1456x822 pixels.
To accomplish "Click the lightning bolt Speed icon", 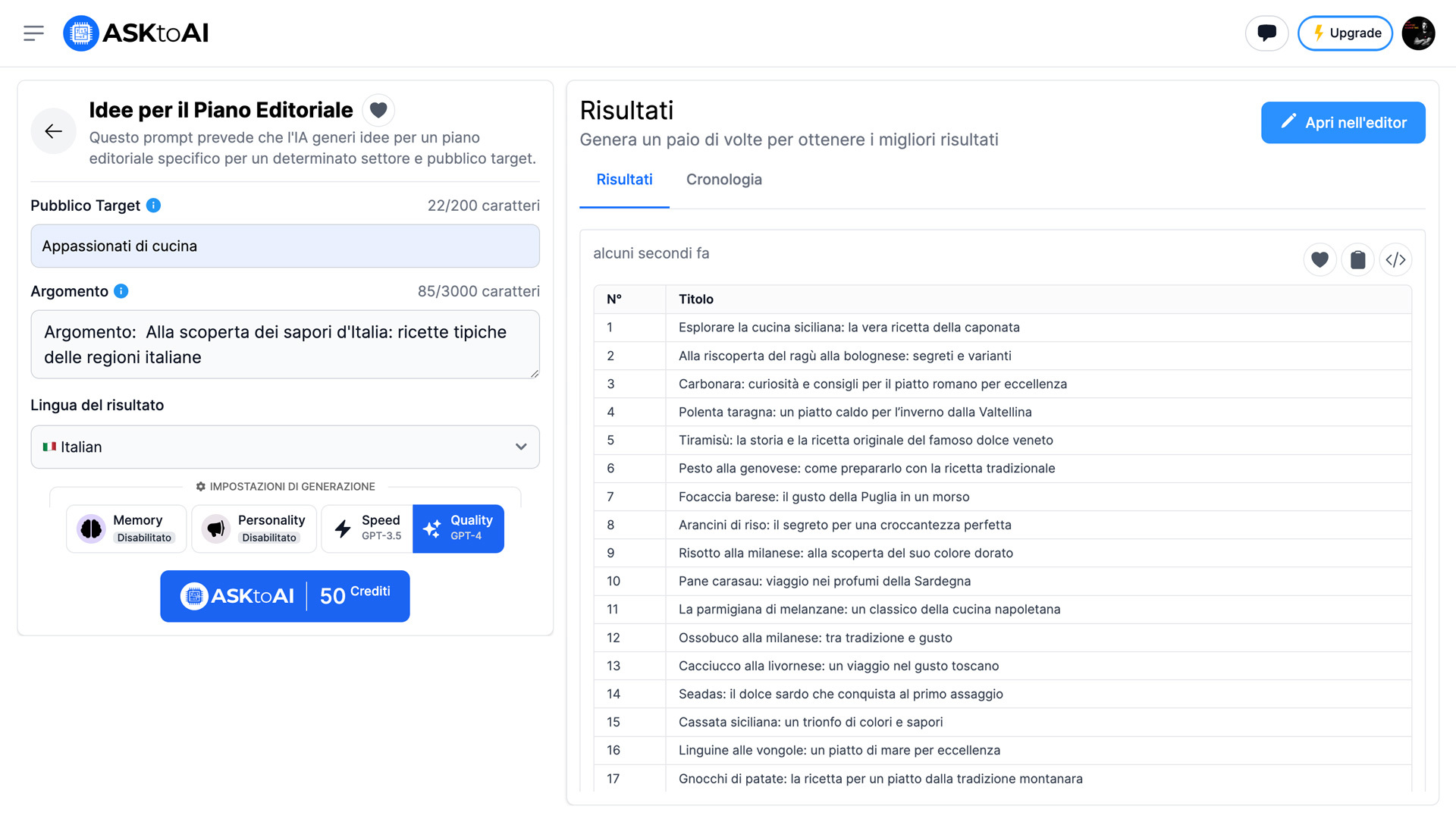I will tap(343, 529).
